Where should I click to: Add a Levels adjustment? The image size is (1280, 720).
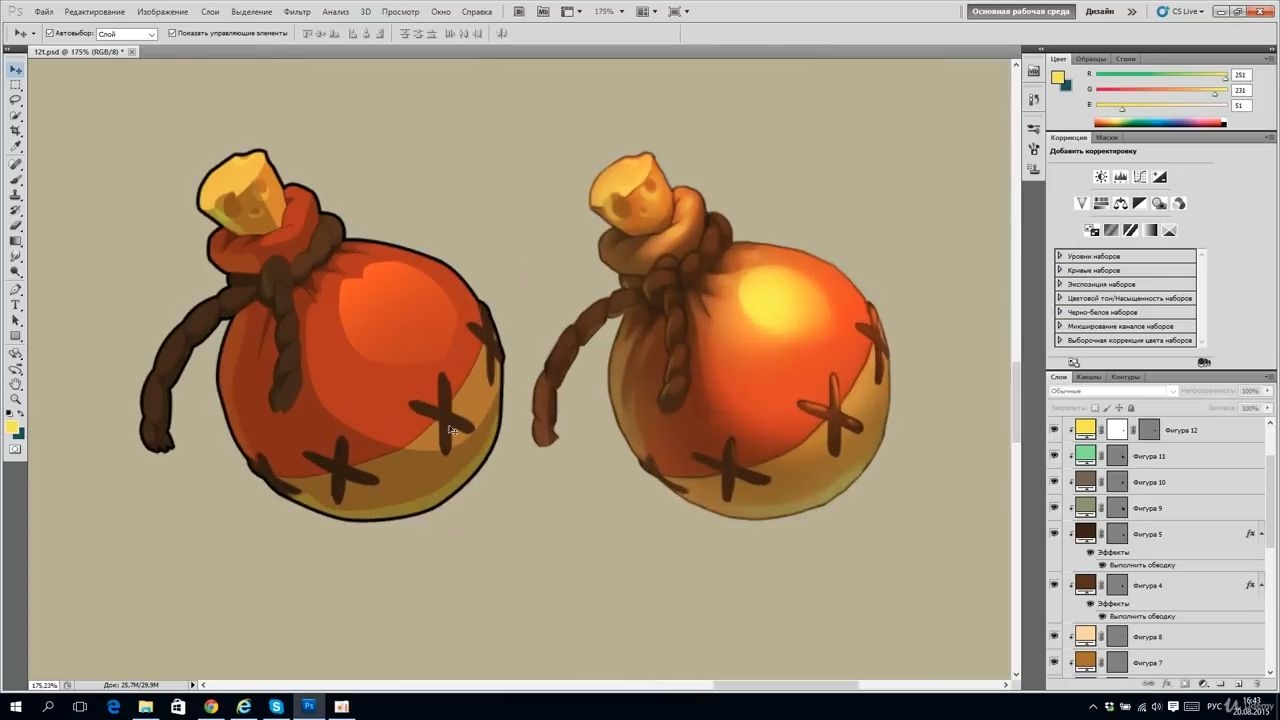(1120, 177)
